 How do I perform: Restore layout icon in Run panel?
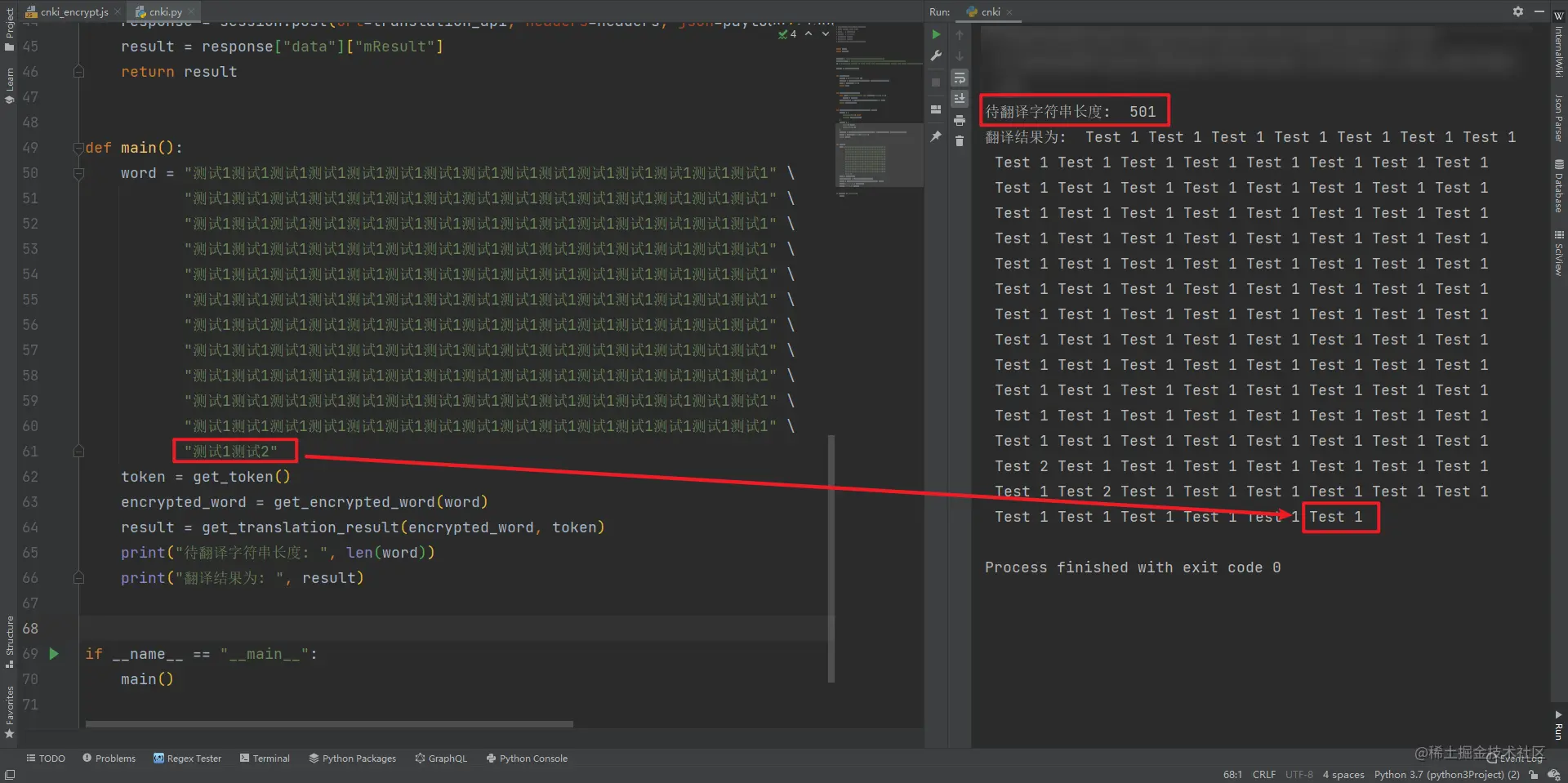(x=936, y=109)
